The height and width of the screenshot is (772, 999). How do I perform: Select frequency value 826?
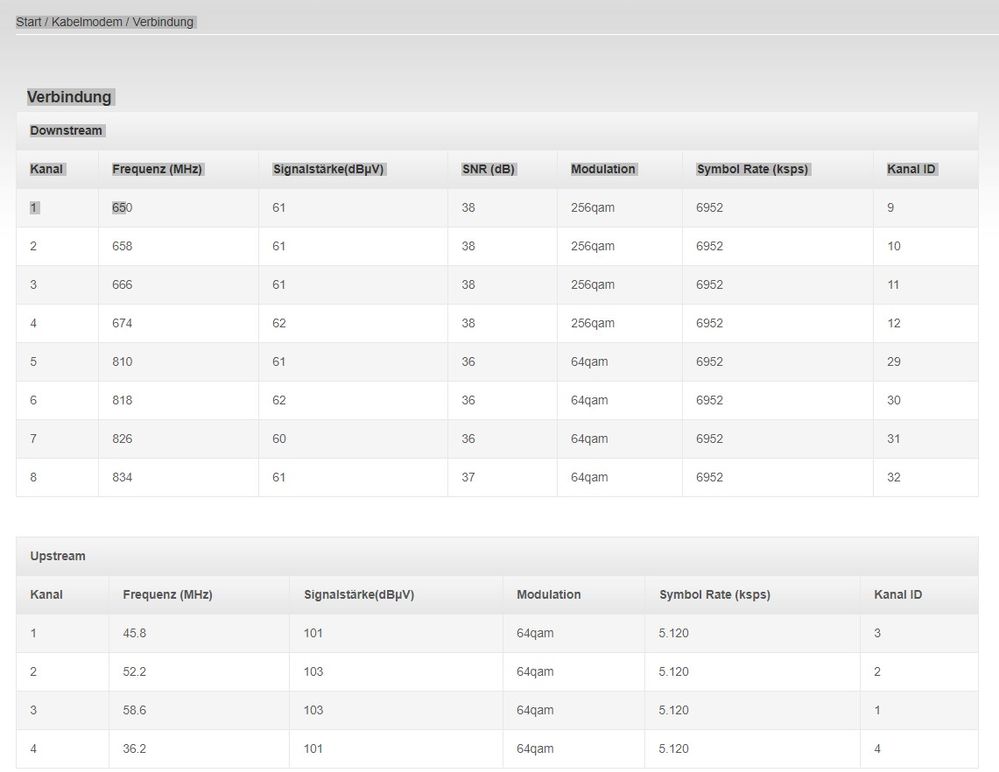pyautogui.click(x=122, y=439)
